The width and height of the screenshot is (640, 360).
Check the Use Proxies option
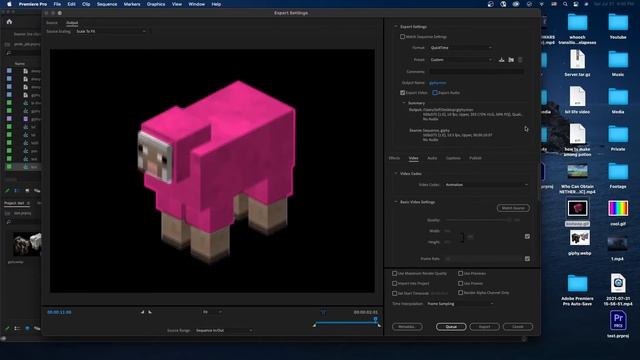(460, 283)
